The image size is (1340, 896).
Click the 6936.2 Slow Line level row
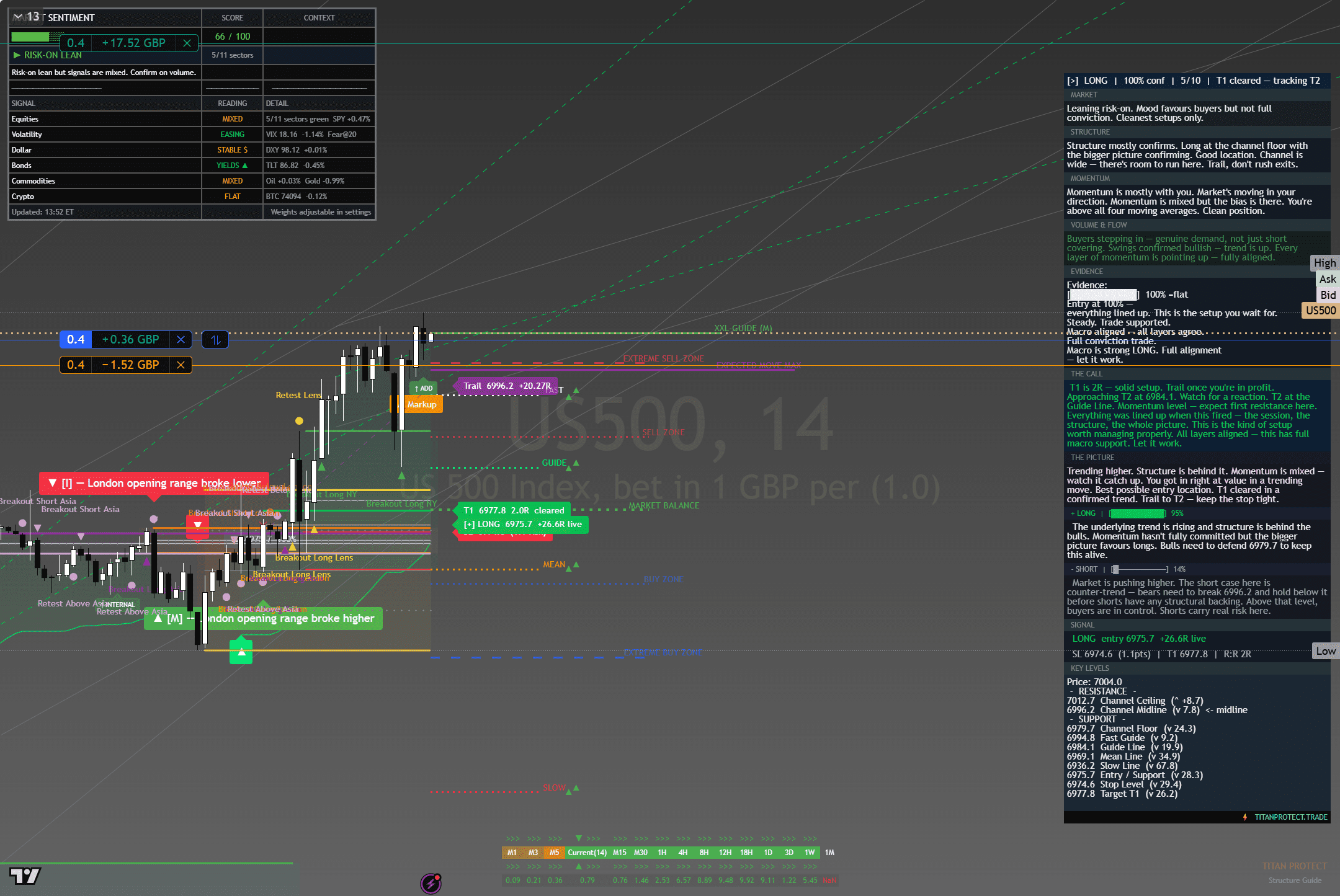1122,766
